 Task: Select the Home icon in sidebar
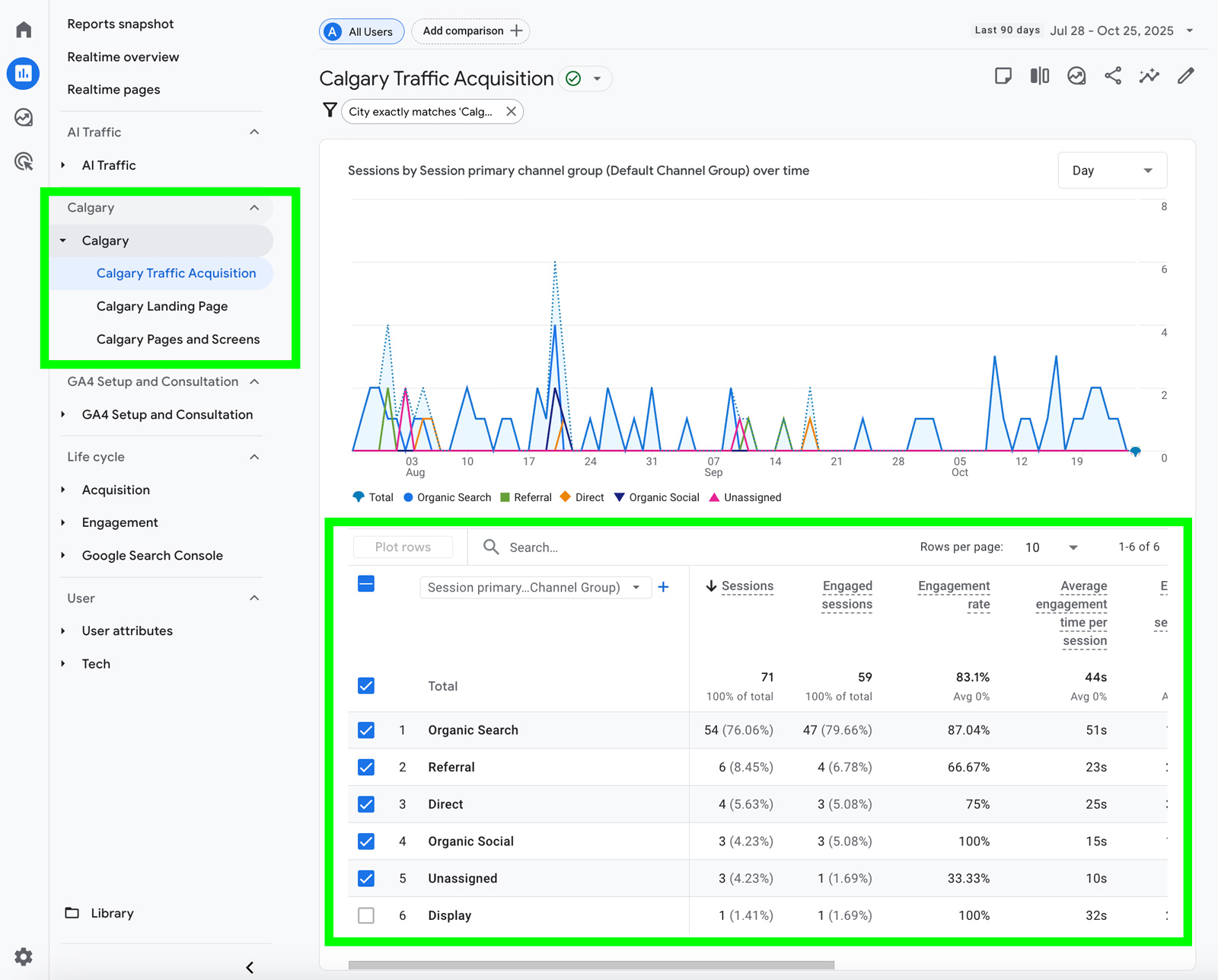pos(23,28)
